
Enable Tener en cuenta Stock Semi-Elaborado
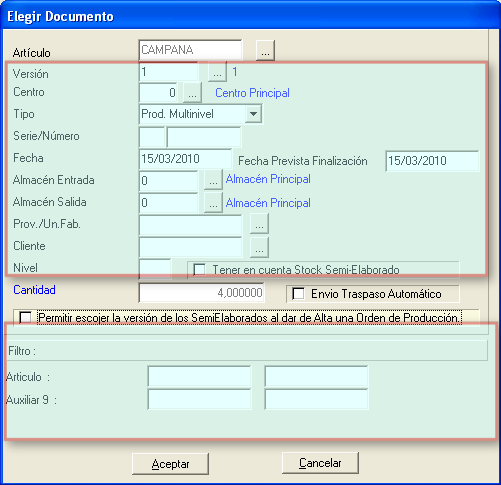pos(199,269)
